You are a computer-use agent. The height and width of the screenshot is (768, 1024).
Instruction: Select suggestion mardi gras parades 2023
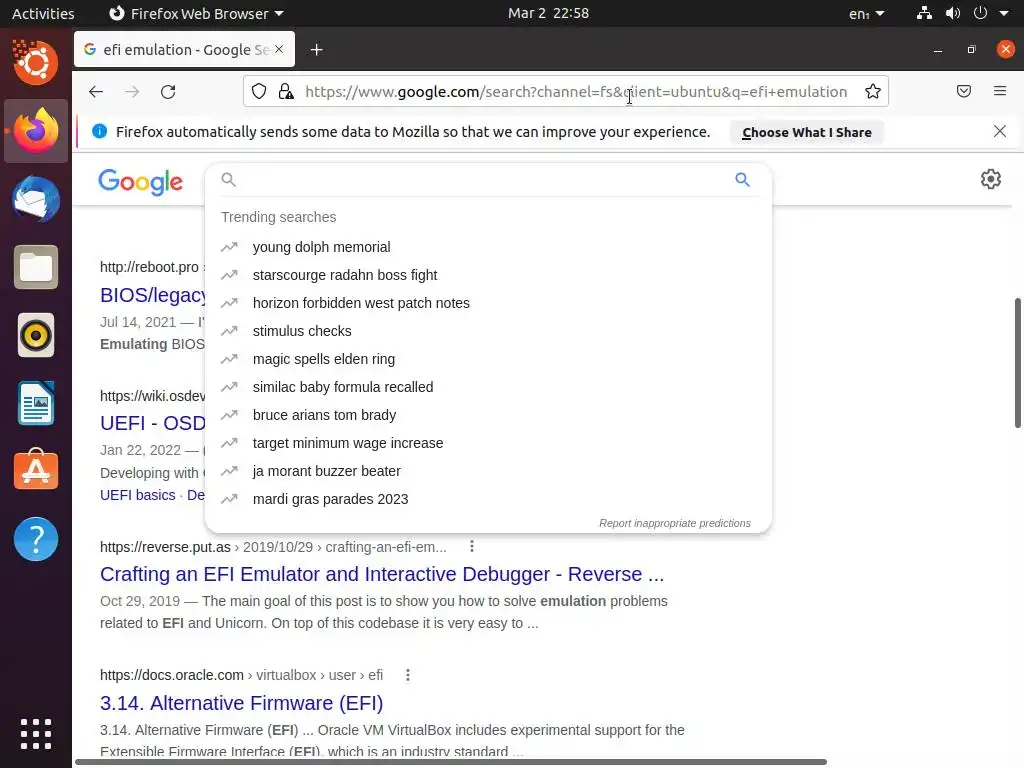pos(488,500)
